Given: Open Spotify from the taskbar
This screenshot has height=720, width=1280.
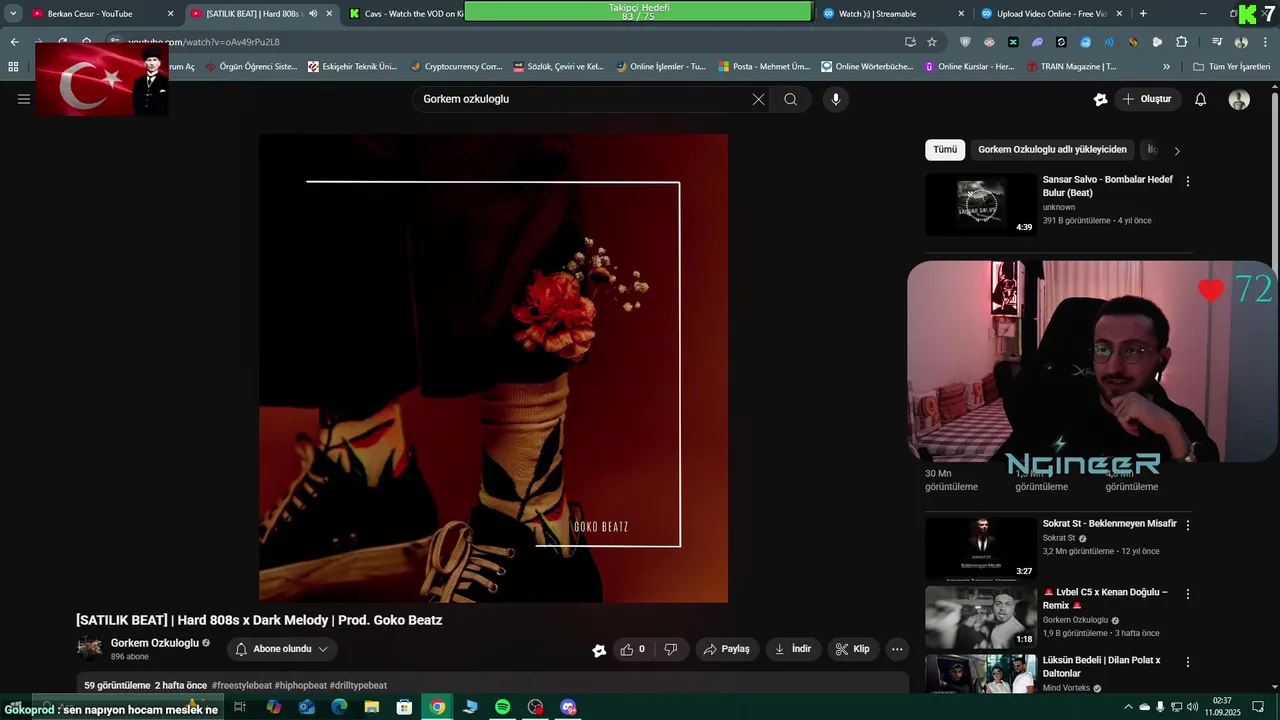Looking at the screenshot, I should pyautogui.click(x=503, y=707).
